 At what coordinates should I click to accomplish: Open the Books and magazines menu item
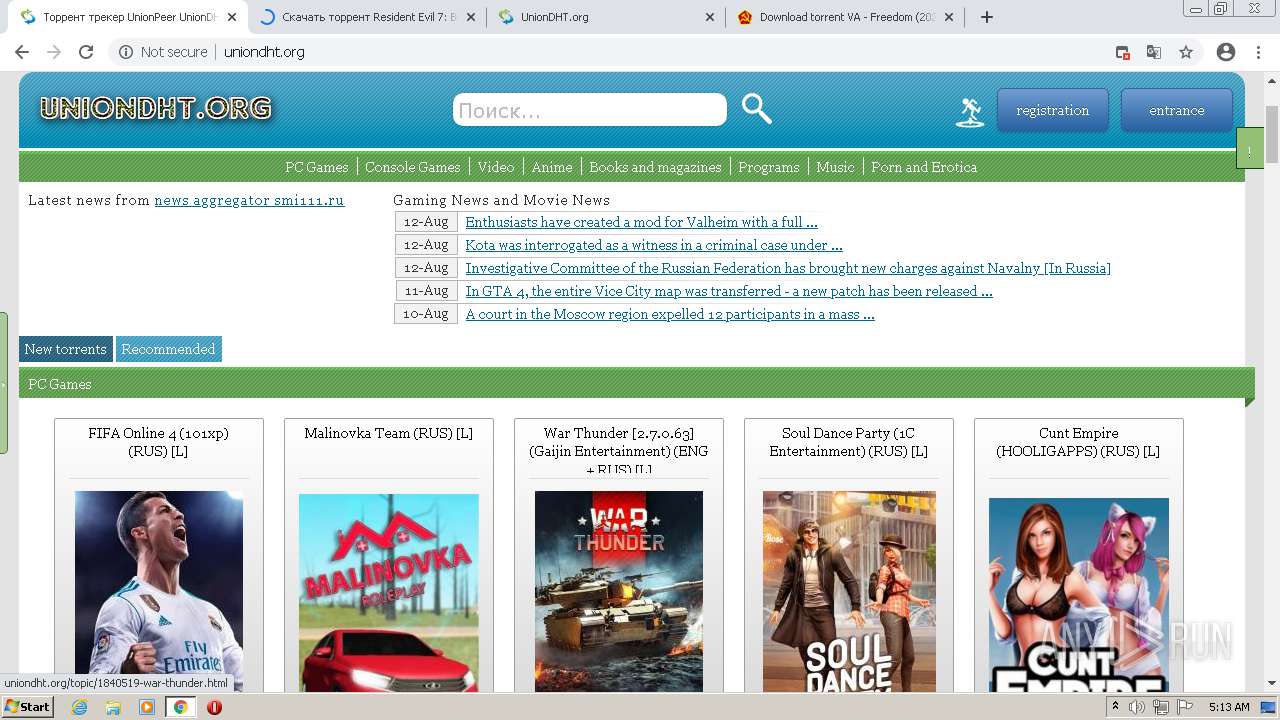(x=655, y=167)
